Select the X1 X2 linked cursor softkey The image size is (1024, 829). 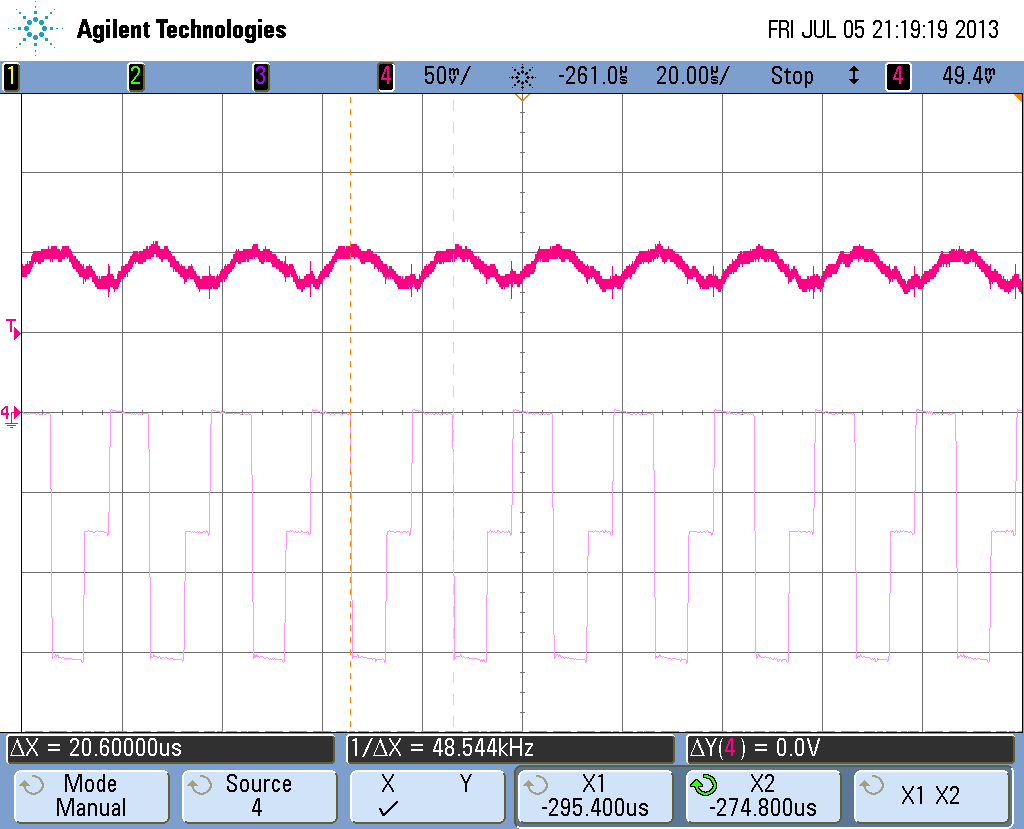[x=931, y=796]
